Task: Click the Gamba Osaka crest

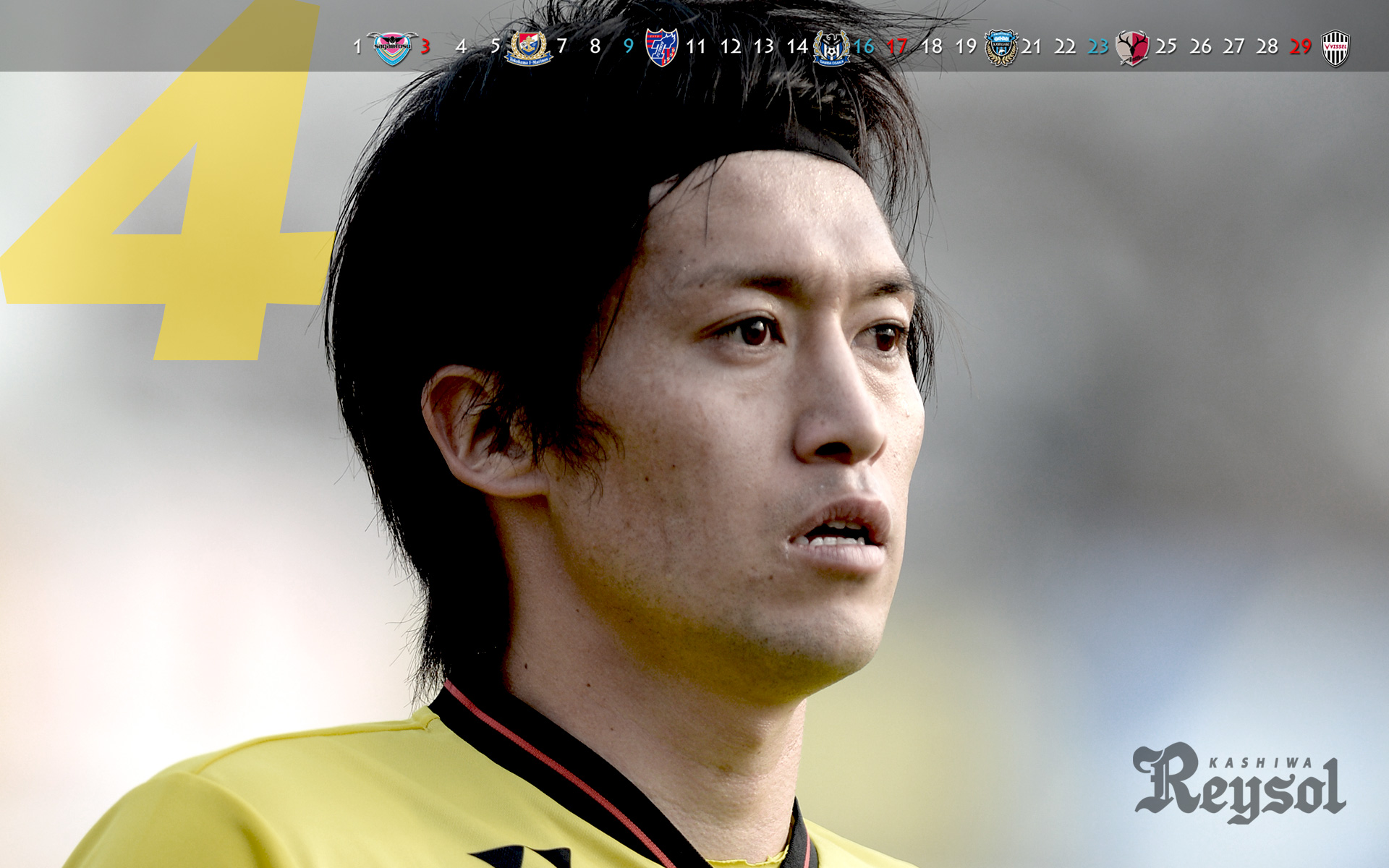Action: (831, 48)
